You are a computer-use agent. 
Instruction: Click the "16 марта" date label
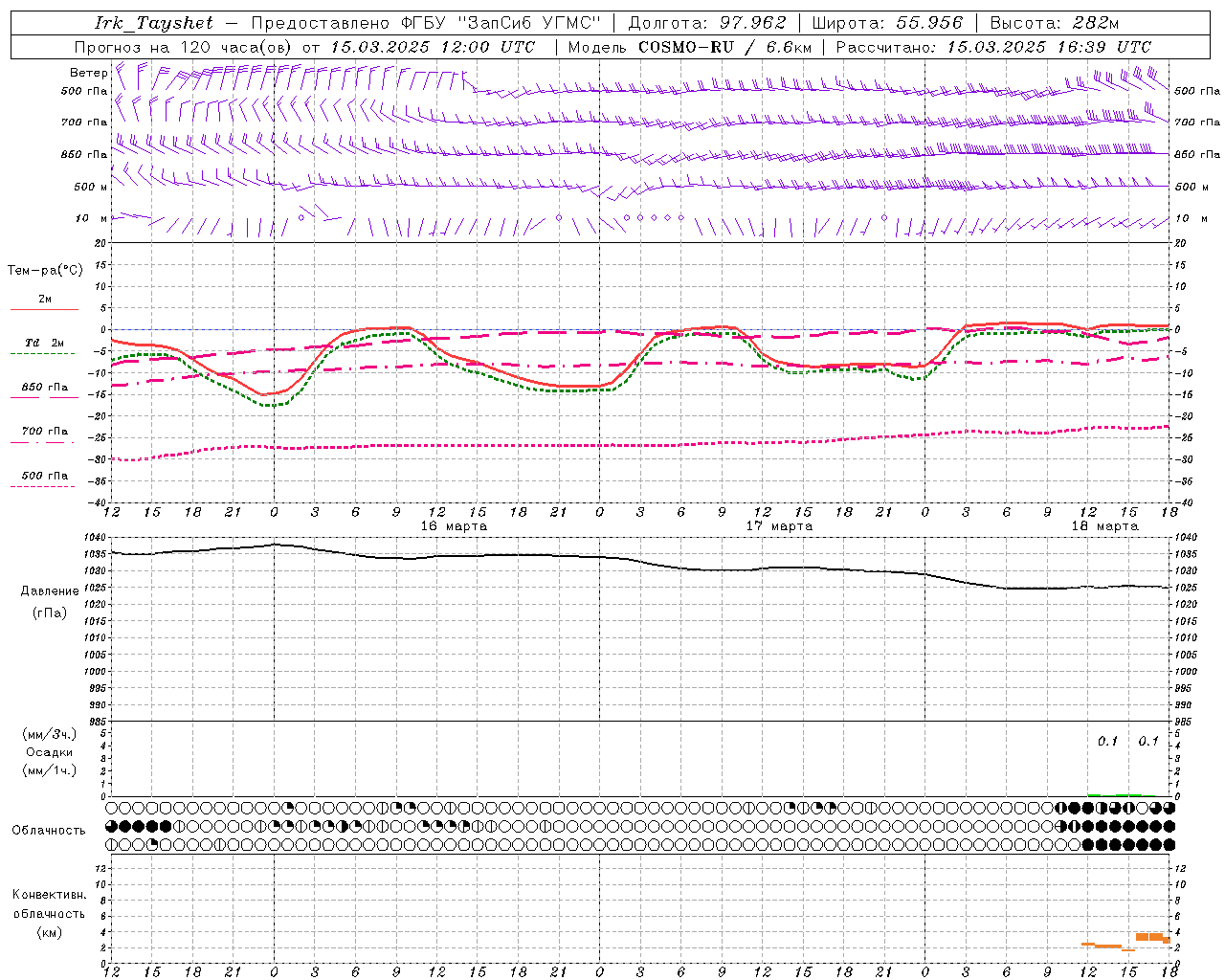tap(454, 526)
